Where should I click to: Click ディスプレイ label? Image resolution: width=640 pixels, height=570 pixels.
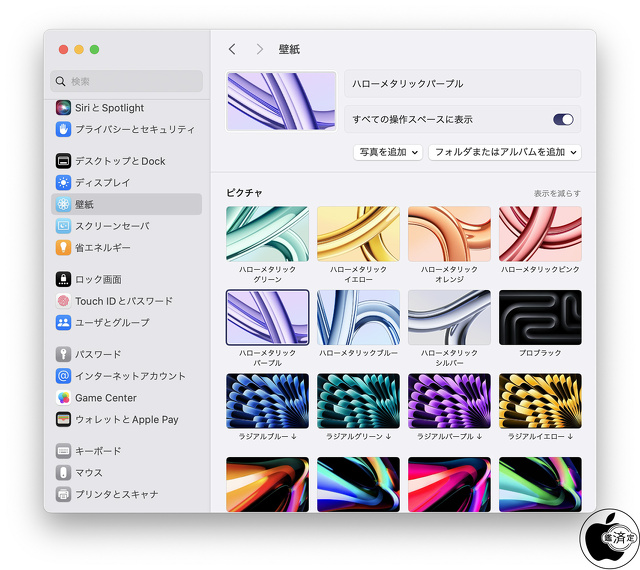[x=102, y=183]
